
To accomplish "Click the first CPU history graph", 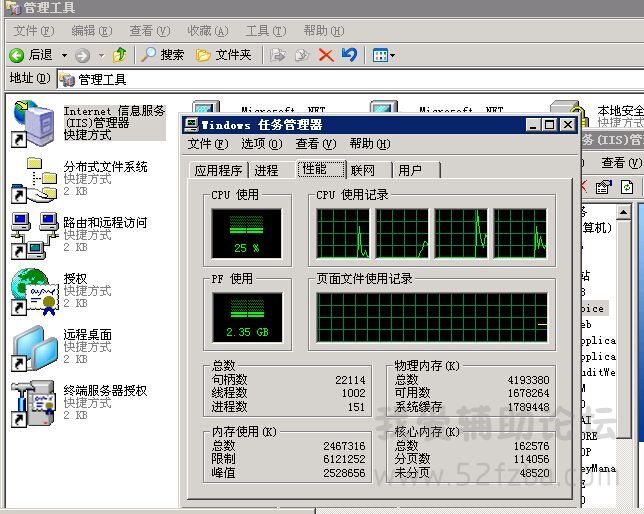I will point(343,233).
